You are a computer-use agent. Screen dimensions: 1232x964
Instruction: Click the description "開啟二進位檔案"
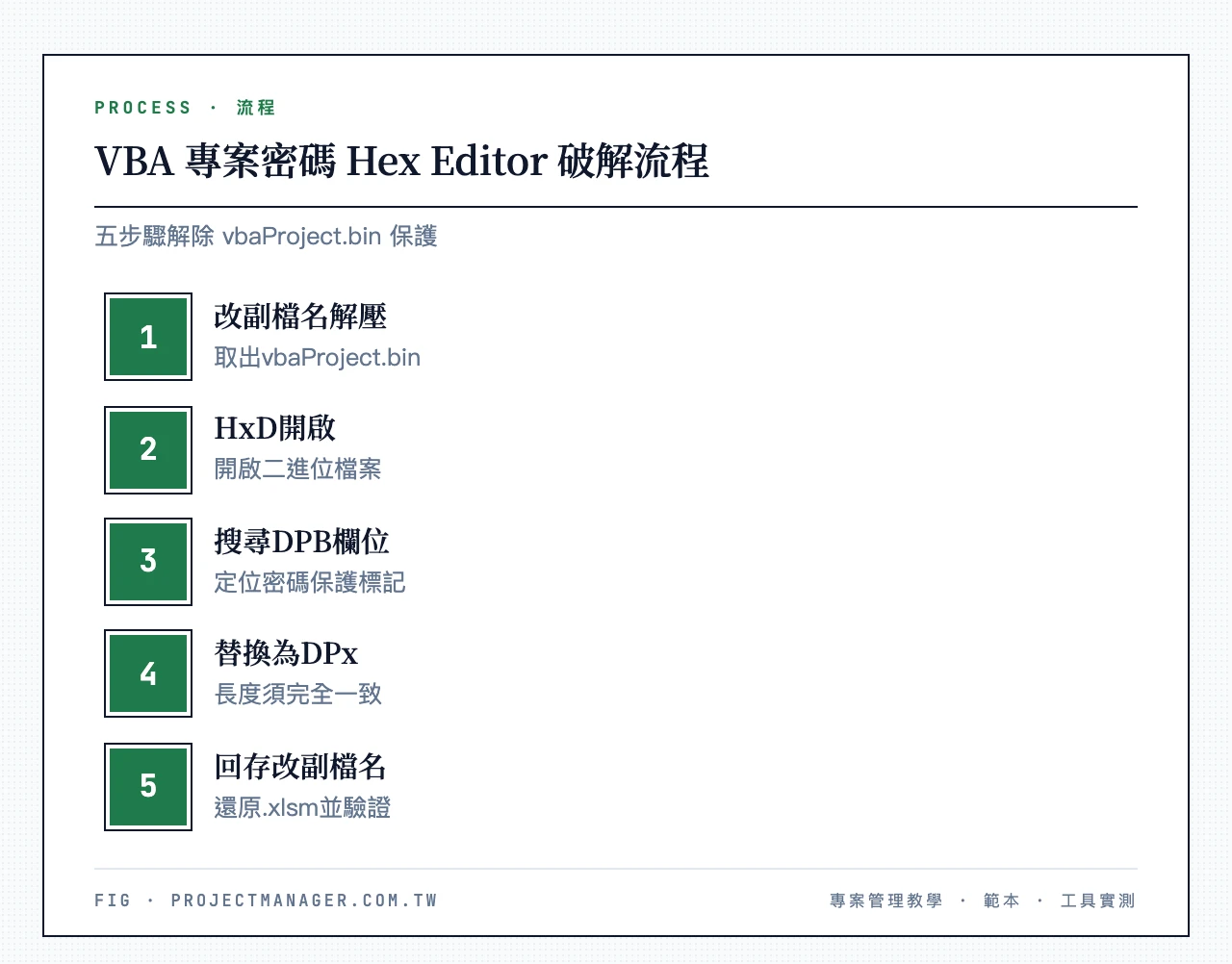point(297,469)
